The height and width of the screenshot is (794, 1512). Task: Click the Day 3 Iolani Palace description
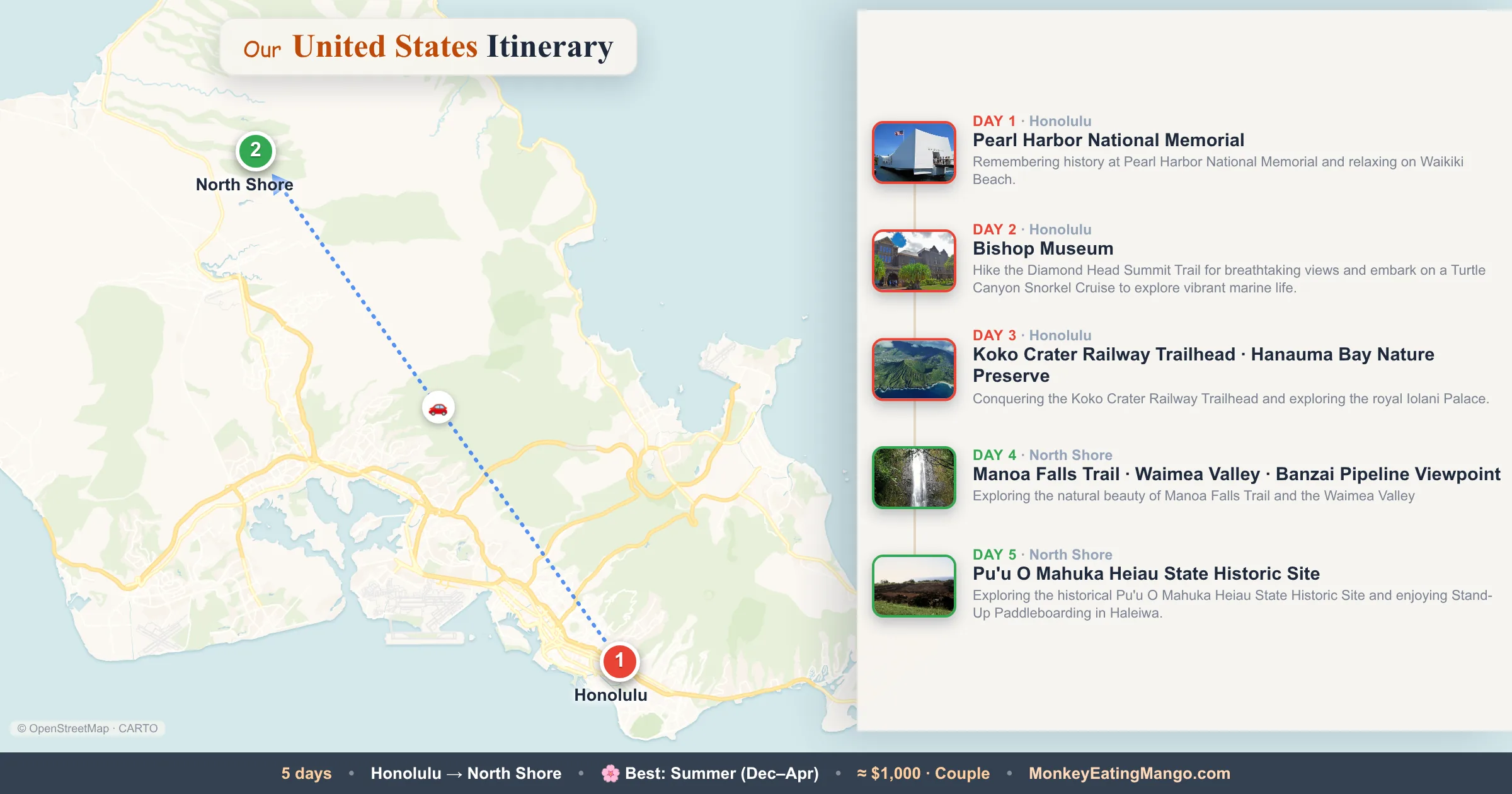[1230, 398]
